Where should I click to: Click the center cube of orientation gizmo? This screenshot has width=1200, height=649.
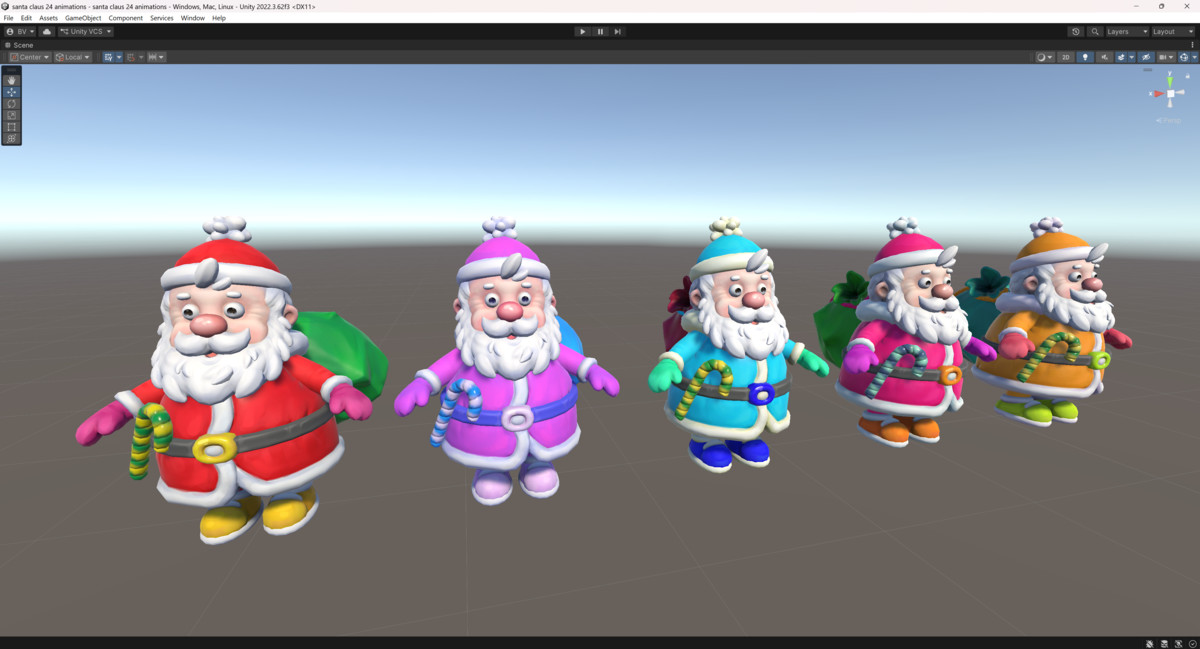point(1170,94)
